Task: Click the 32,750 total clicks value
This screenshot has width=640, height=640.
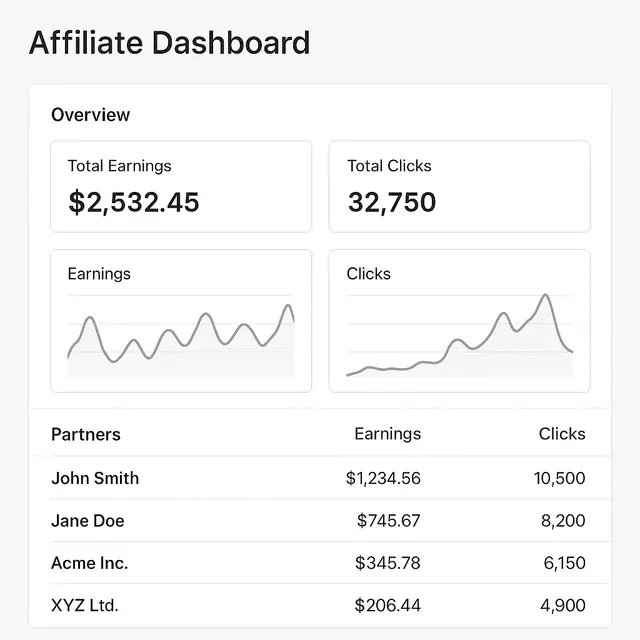Action: [x=392, y=203]
